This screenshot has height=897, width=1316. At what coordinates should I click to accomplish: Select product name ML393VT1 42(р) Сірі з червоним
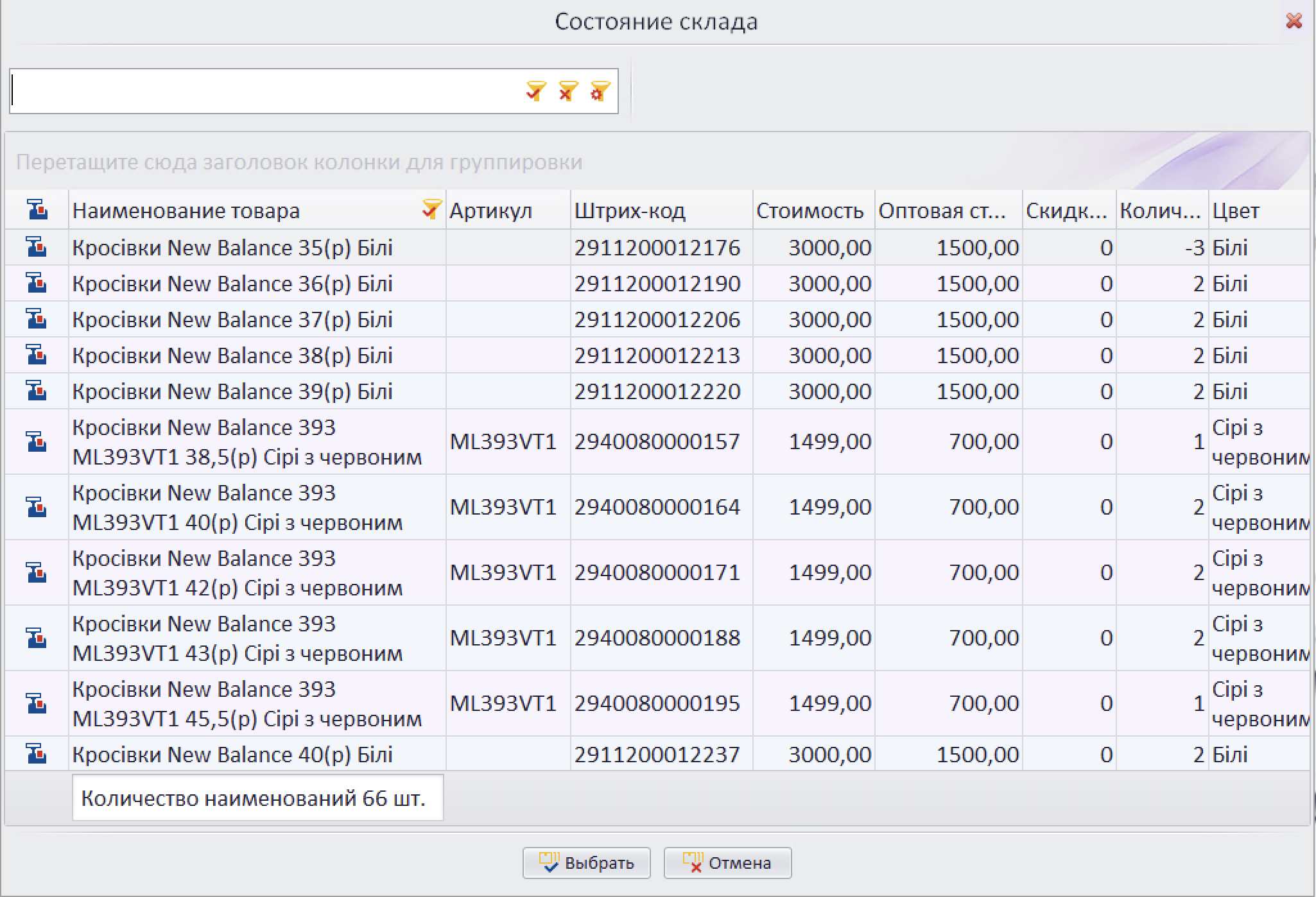tap(238, 573)
